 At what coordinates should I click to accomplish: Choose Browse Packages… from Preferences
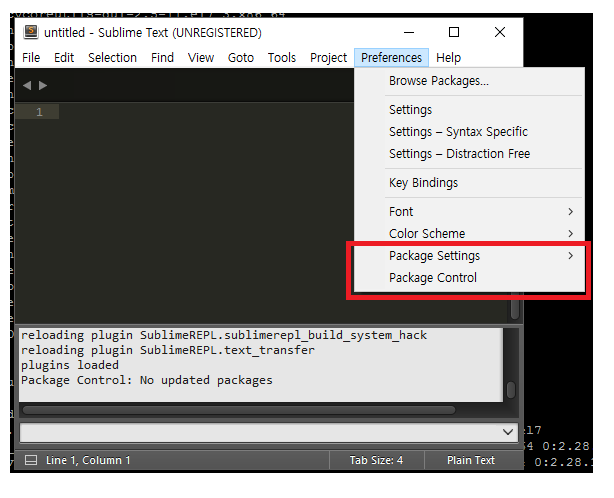coord(469,81)
